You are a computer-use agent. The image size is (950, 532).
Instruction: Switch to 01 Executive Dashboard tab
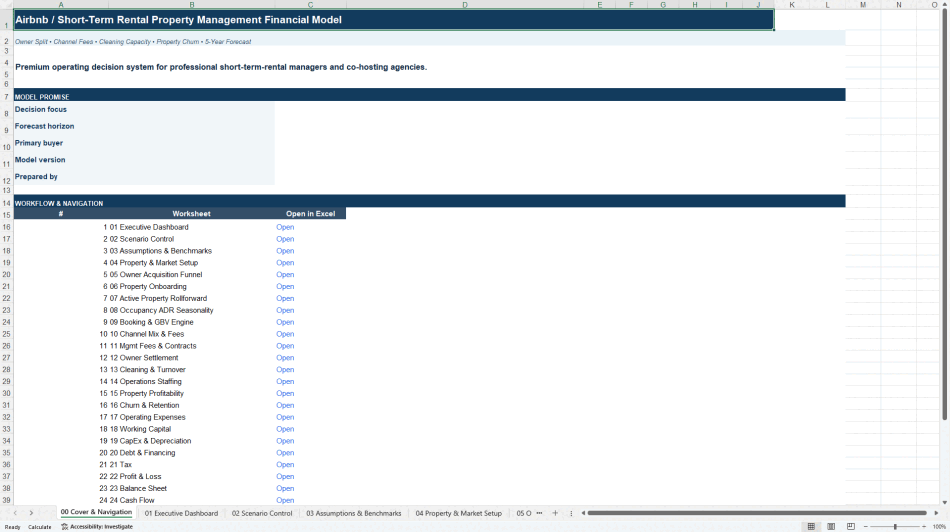click(x=181, y=513)
